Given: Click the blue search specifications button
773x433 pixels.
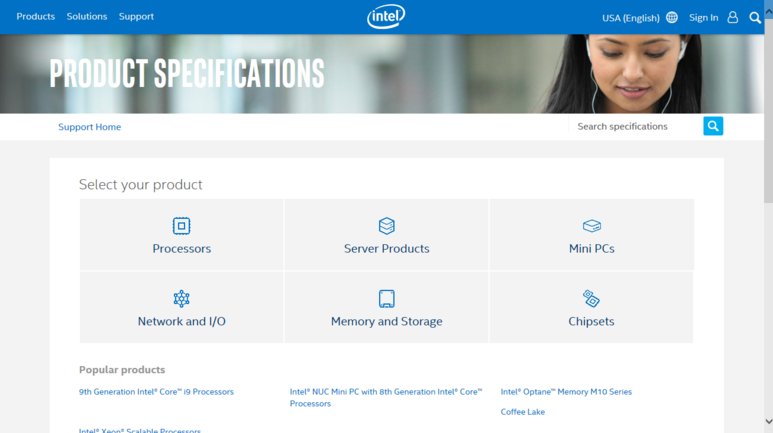Looking at the screenshot, I should [713, 126].
